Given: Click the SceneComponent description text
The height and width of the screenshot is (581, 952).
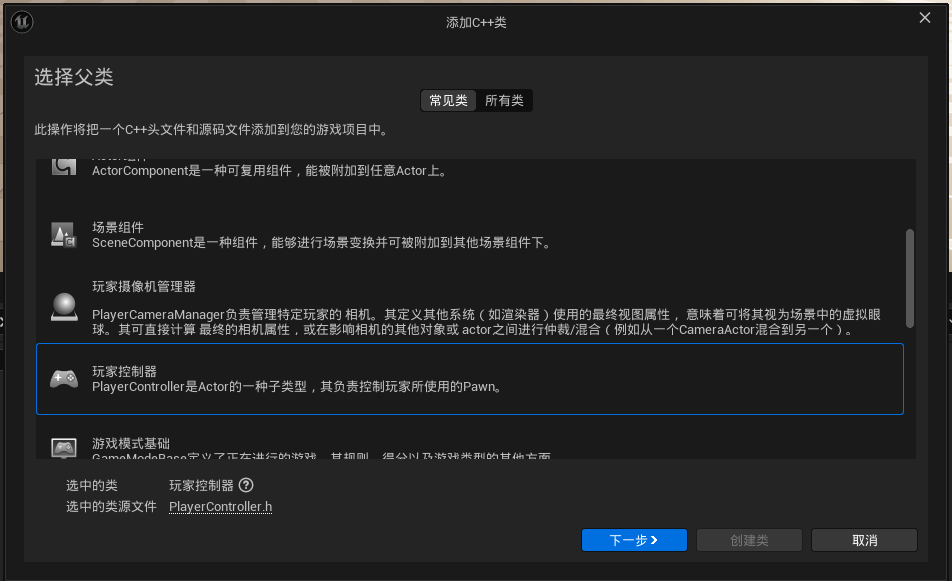Looking at the screenshot, I should click(323, 243).
